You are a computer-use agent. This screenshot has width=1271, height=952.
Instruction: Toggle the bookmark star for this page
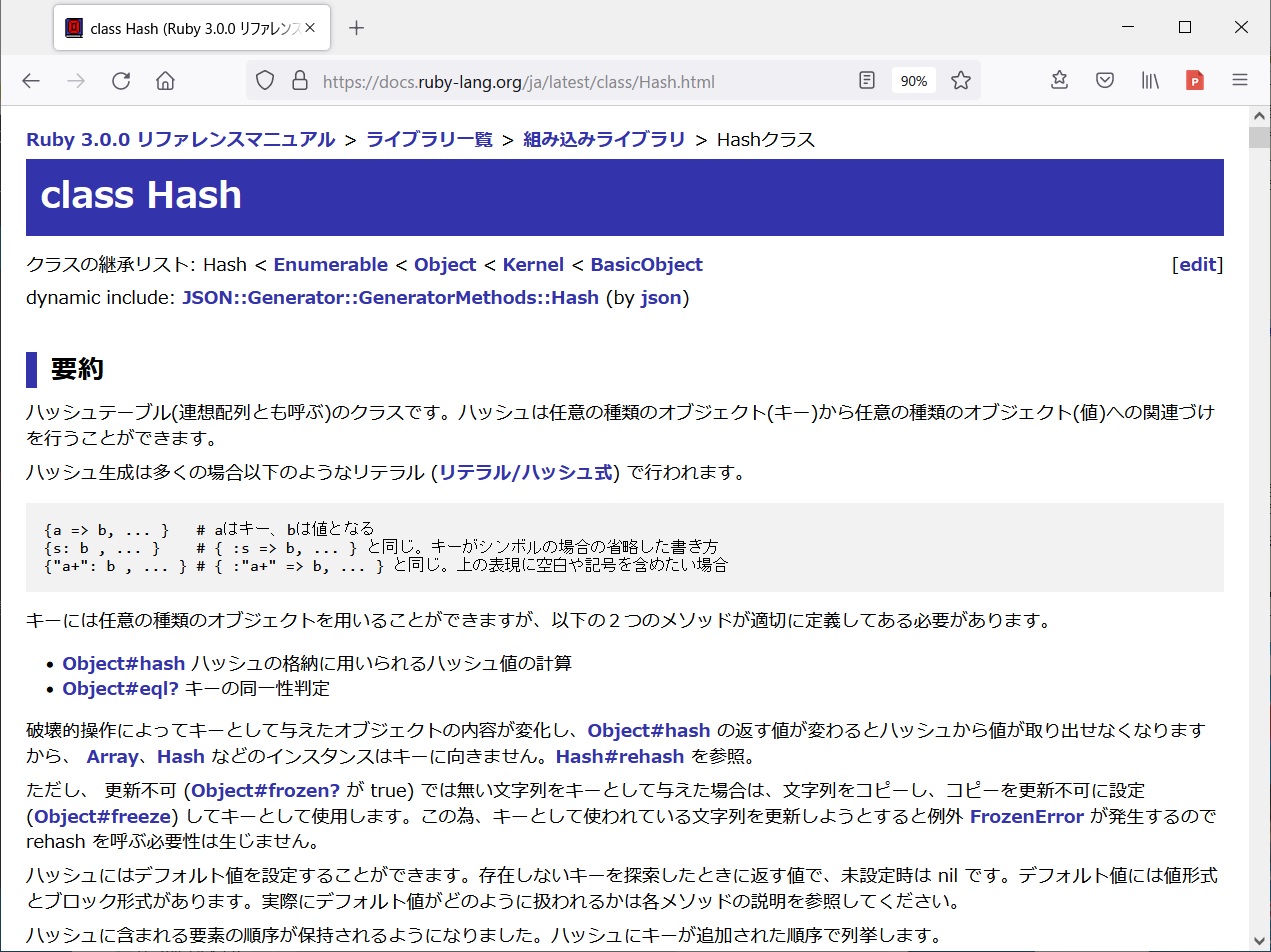(961, 80)
